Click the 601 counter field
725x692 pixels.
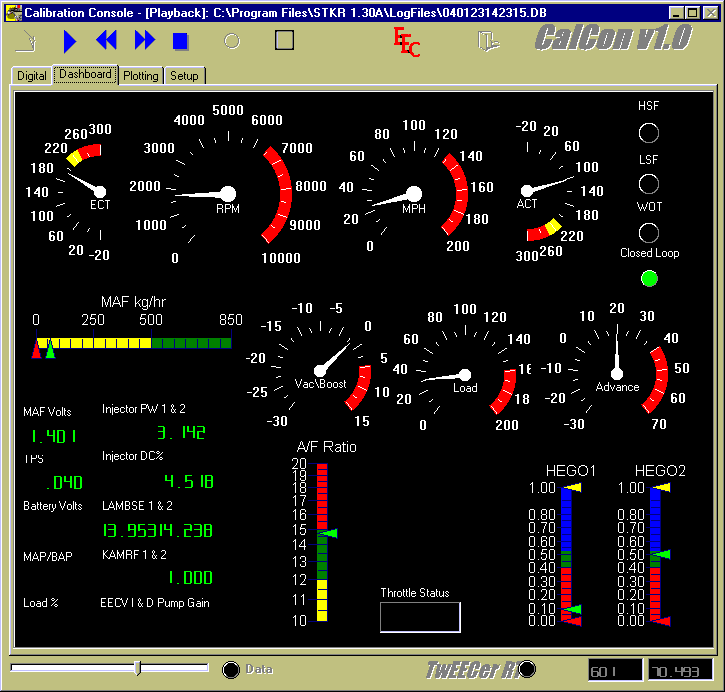click(615, 671)
